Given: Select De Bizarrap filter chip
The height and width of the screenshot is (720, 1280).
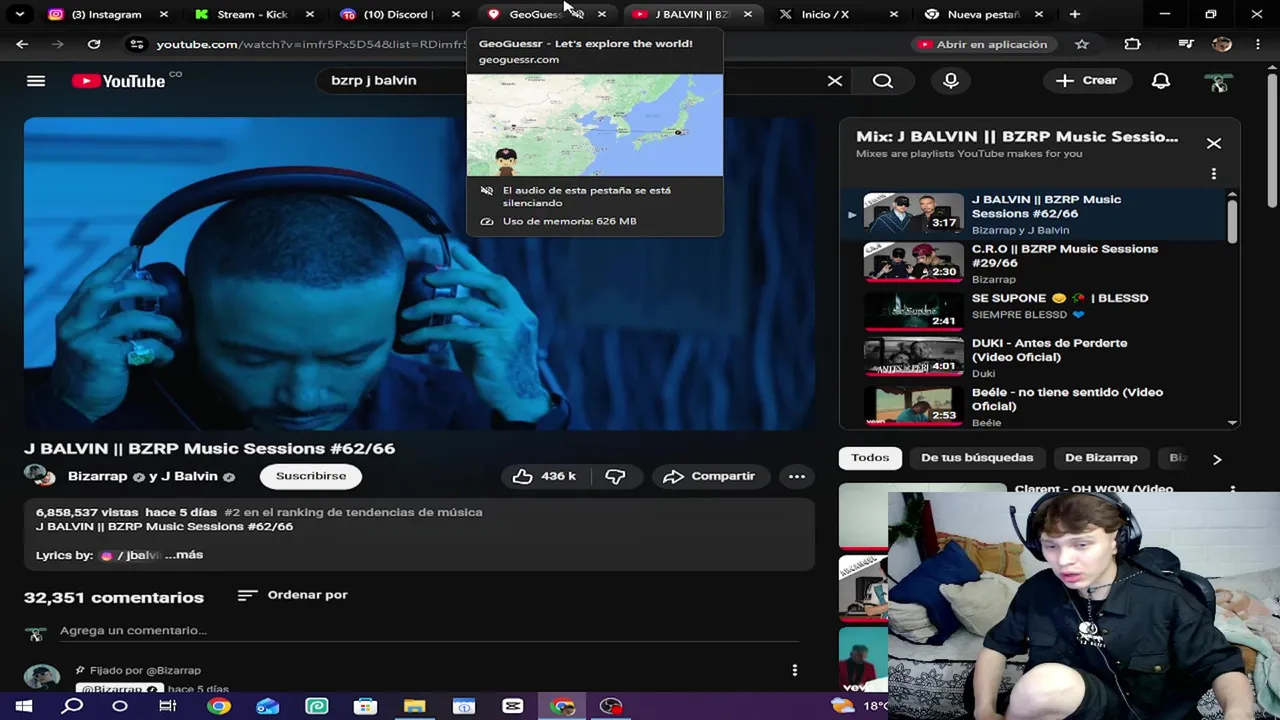Looking at the screenshot, I should click(x=1101, y=458).
